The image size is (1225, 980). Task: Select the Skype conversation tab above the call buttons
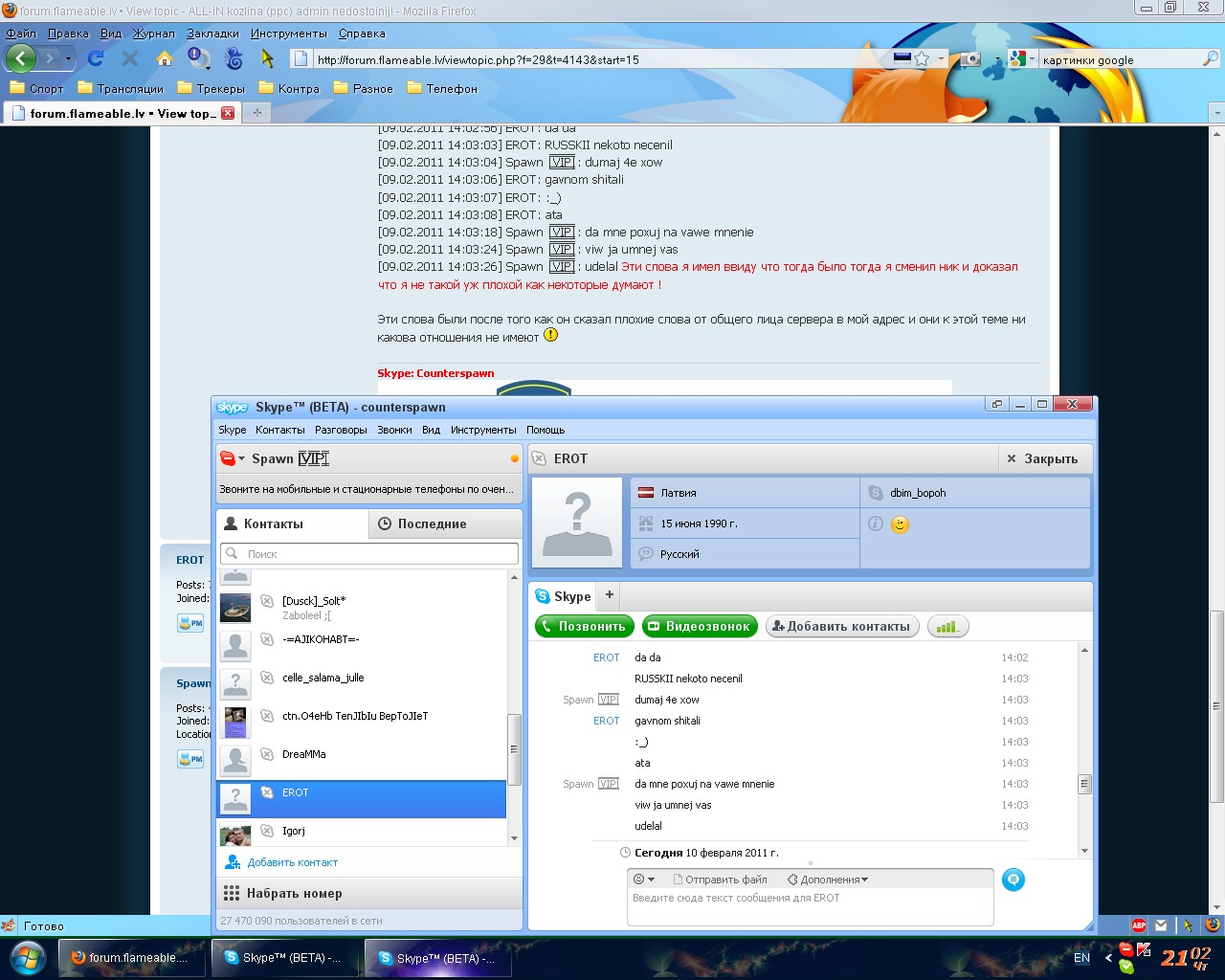[x=563, y=596]
